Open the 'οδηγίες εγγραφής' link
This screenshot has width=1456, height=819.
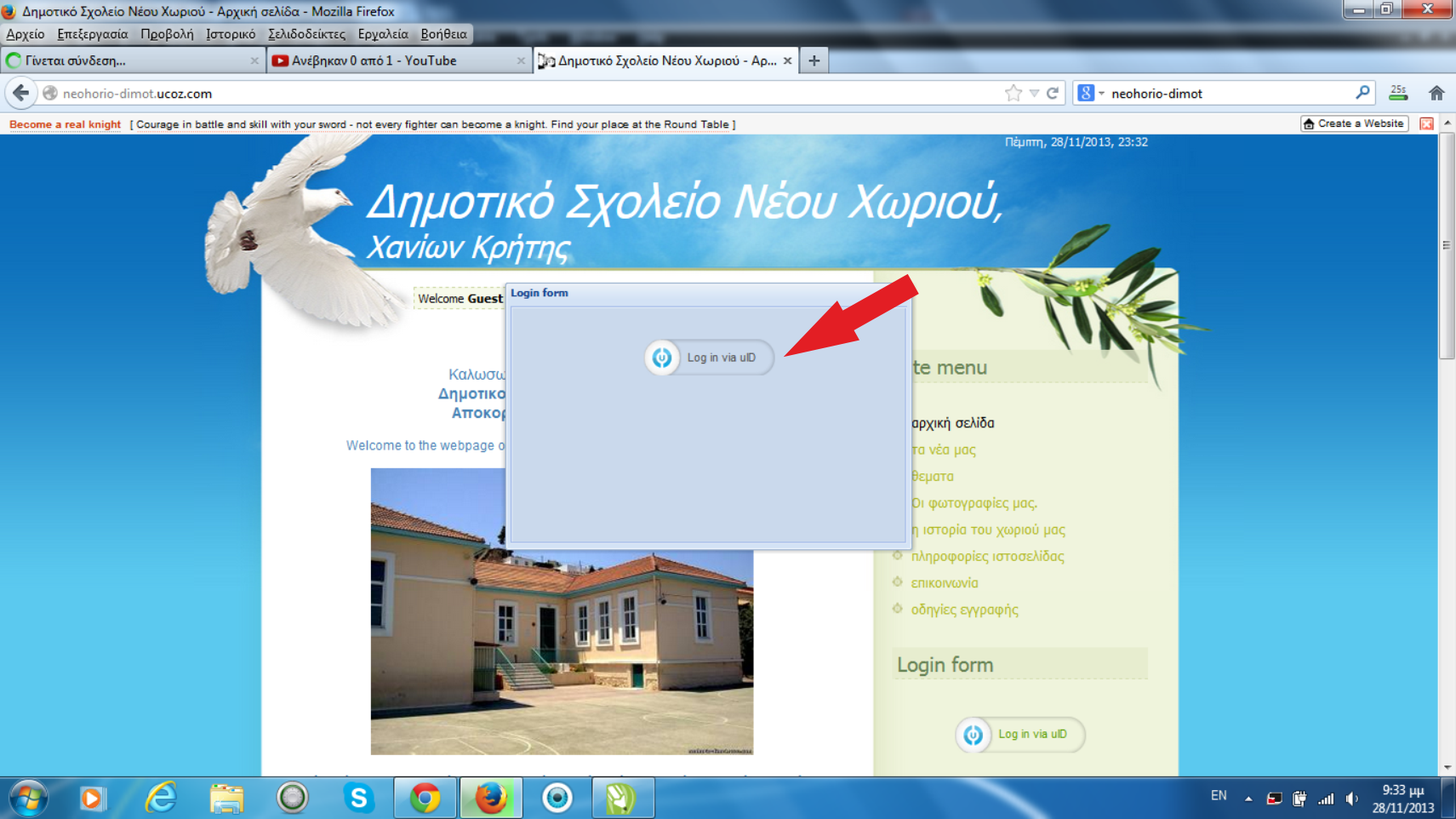964,610
